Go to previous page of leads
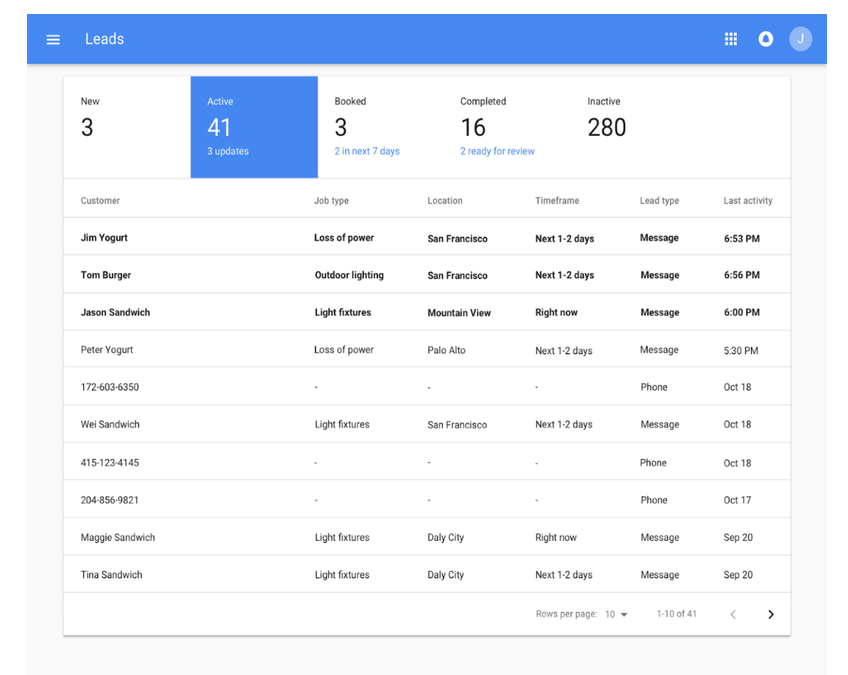This screenshot has width=848, height=675. [733, 614]
